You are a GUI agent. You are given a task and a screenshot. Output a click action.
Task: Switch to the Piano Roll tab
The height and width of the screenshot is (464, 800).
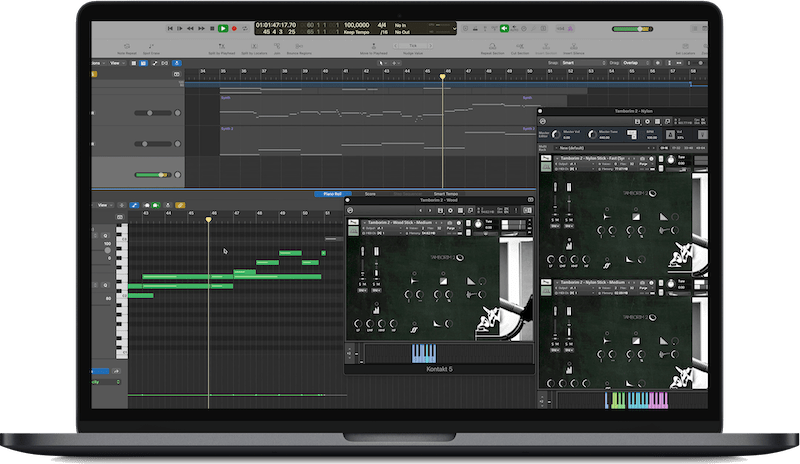[332, 194]
